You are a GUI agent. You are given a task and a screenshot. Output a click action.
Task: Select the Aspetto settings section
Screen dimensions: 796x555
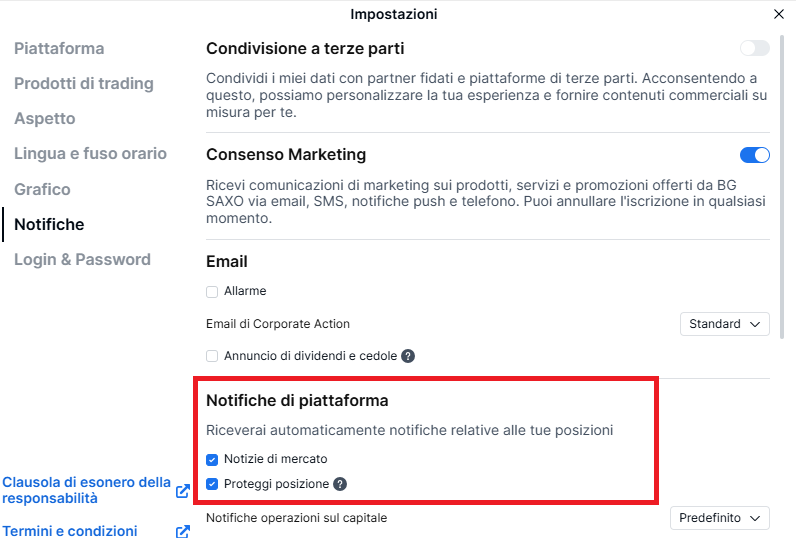coord(45,119)
